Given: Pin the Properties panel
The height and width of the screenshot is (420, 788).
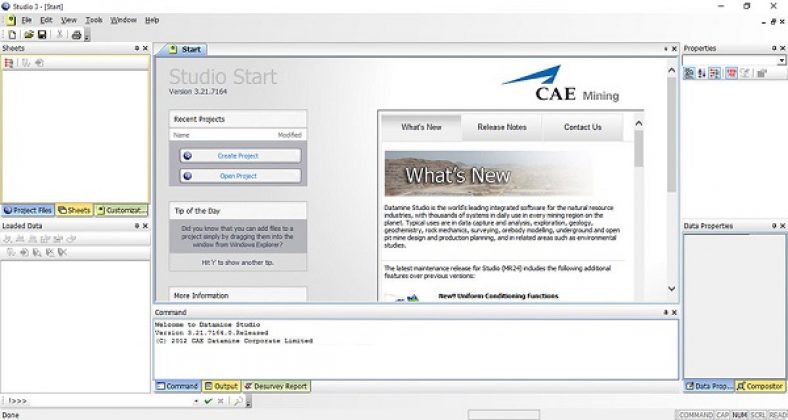Looking at the screenshot, I should (x=774, y=48).
